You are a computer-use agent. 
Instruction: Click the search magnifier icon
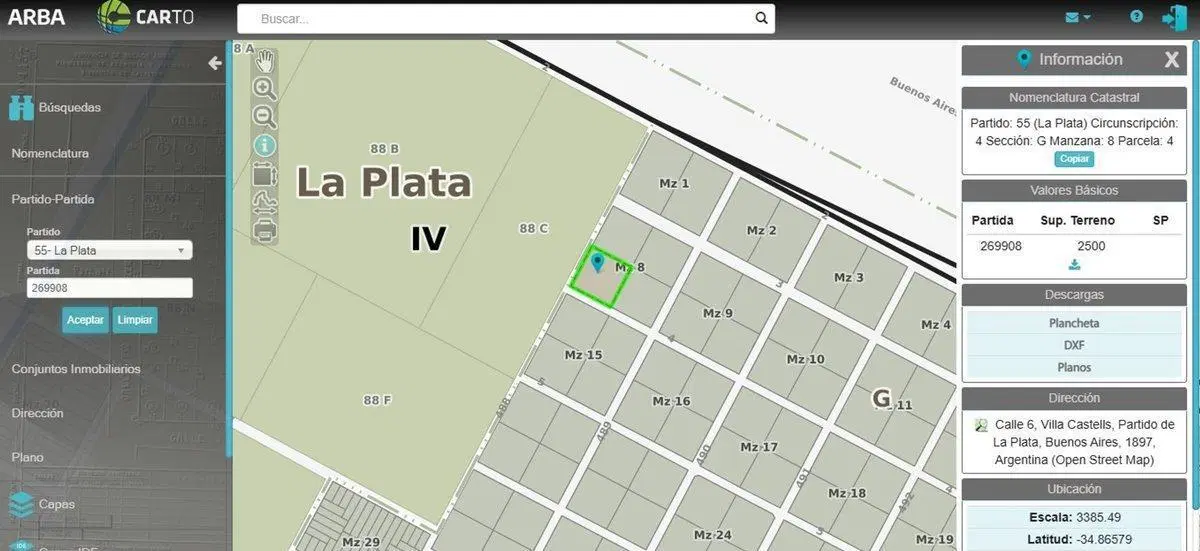[x=761, y=18]
